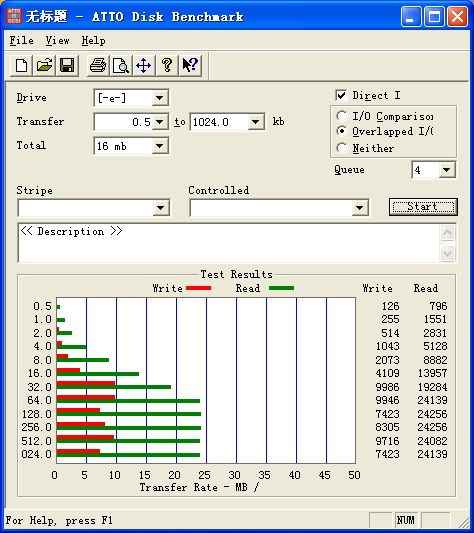
Task: Click the New document toolbar icon
Action: point(21,65)
